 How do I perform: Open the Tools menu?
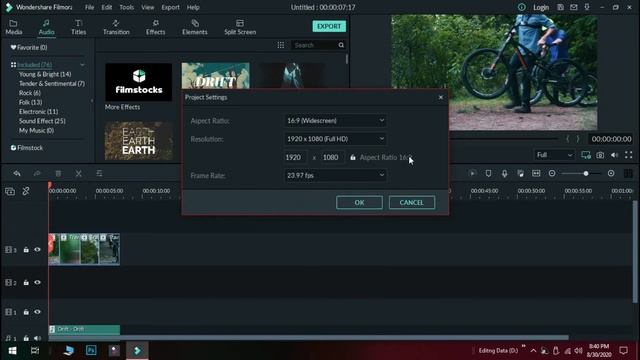point(127,7)
